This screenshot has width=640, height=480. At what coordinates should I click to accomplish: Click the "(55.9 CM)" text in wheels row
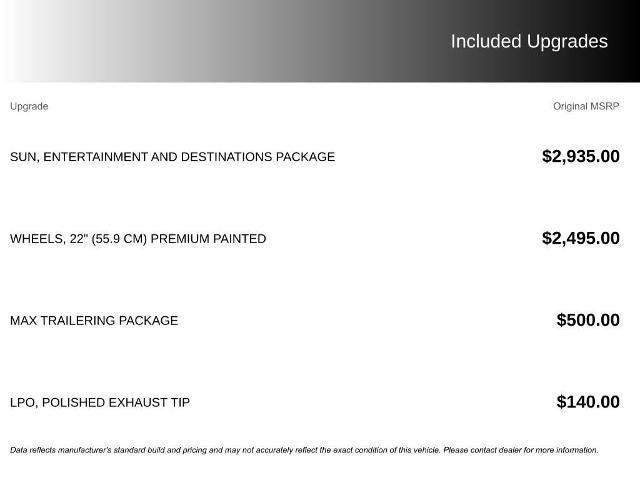click(x=119, y=239)
